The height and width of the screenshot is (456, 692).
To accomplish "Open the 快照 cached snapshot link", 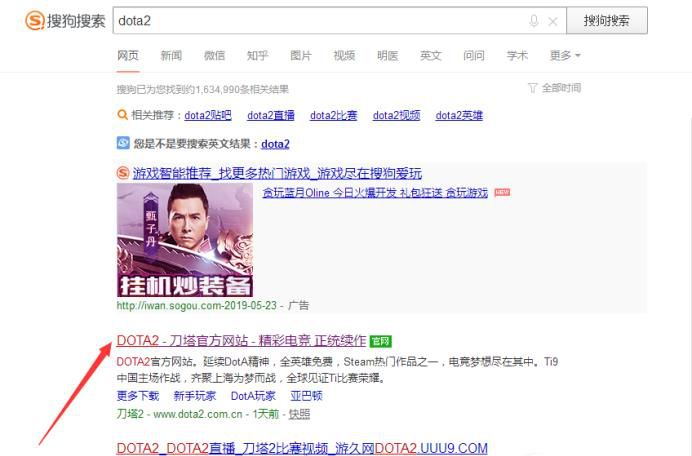I will point(299,414).
